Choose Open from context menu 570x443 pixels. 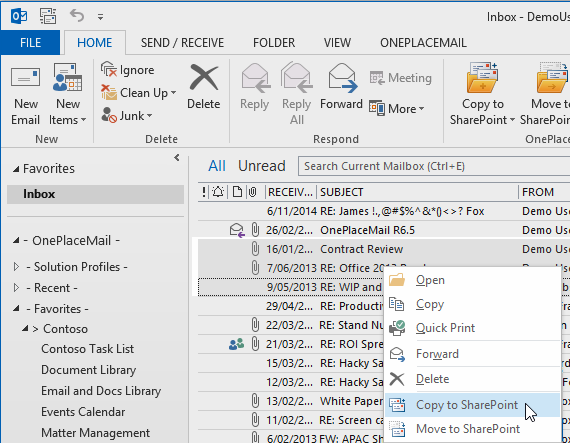[x=473, y=280]
